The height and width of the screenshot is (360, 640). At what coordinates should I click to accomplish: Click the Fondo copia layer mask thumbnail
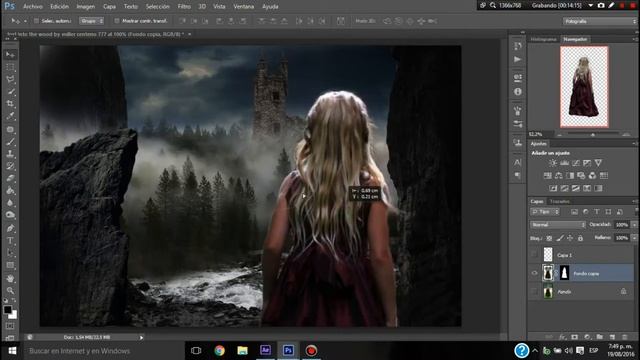tap(564, 273)
